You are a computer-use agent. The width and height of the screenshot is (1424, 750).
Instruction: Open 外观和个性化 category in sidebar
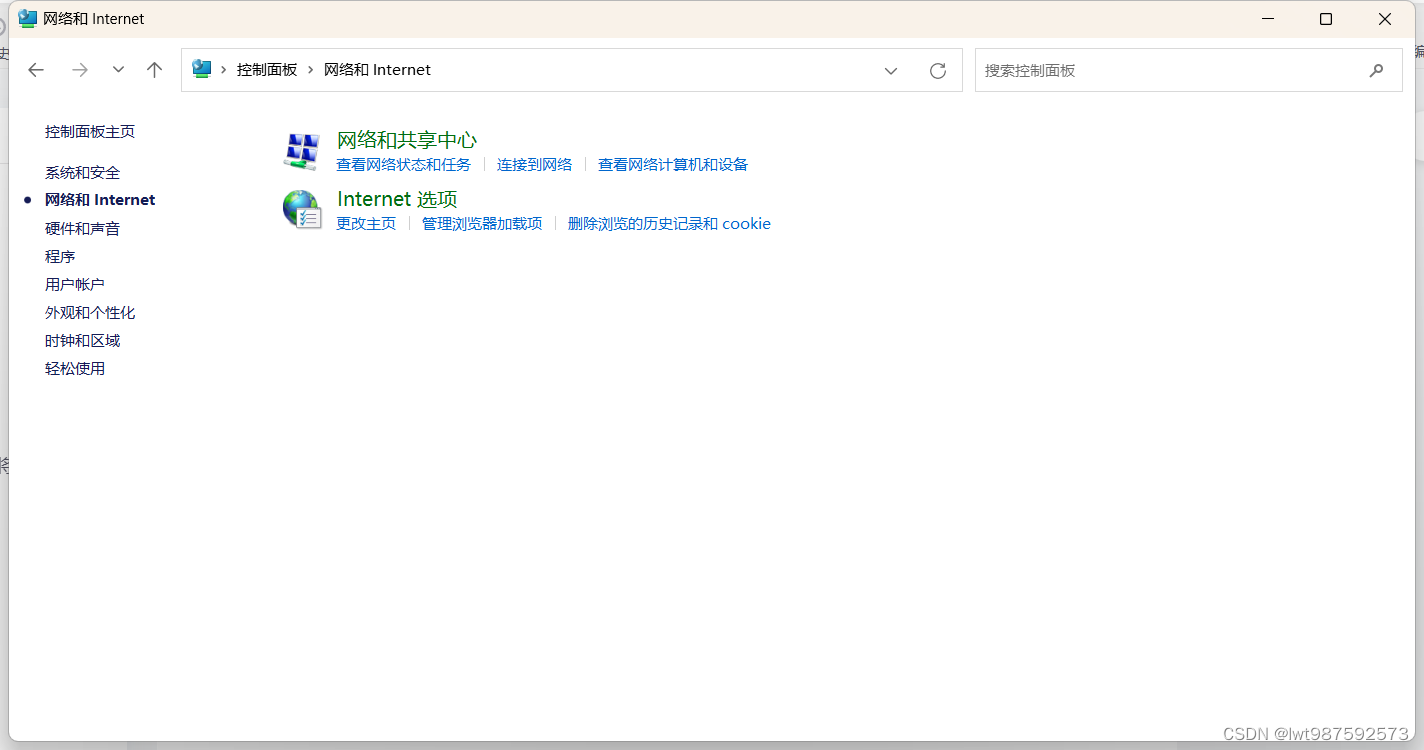(90, 313)
